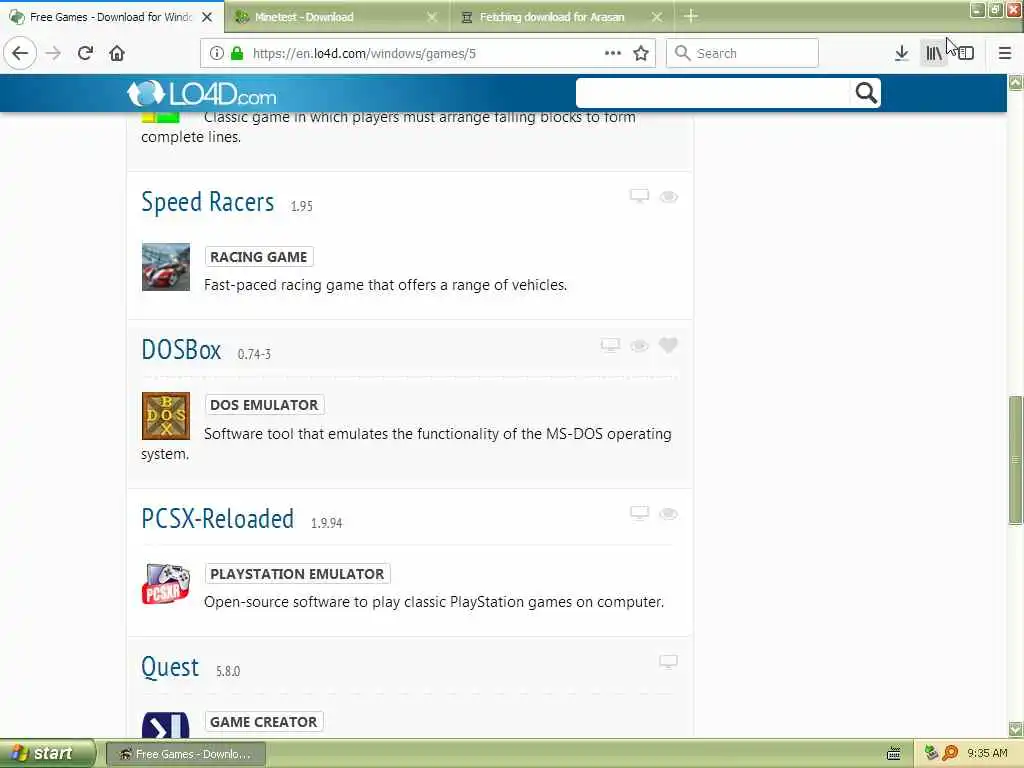The height and width of the screenshot is (768, 1024).
Task: Click the PLAYSTATION EMULATOR category tag
Action: coord(297,573)
